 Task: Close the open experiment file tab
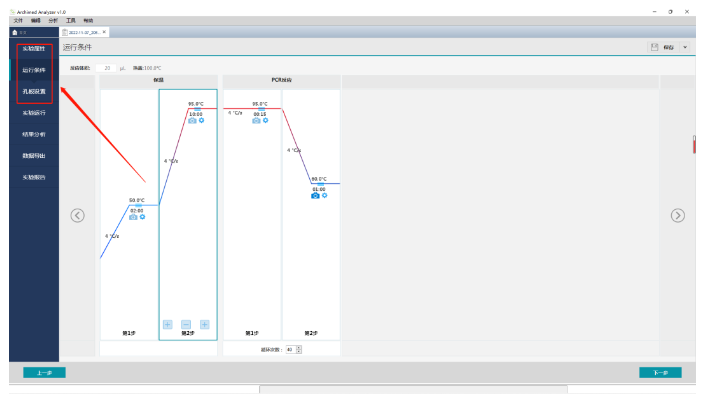tap(104, 32)
